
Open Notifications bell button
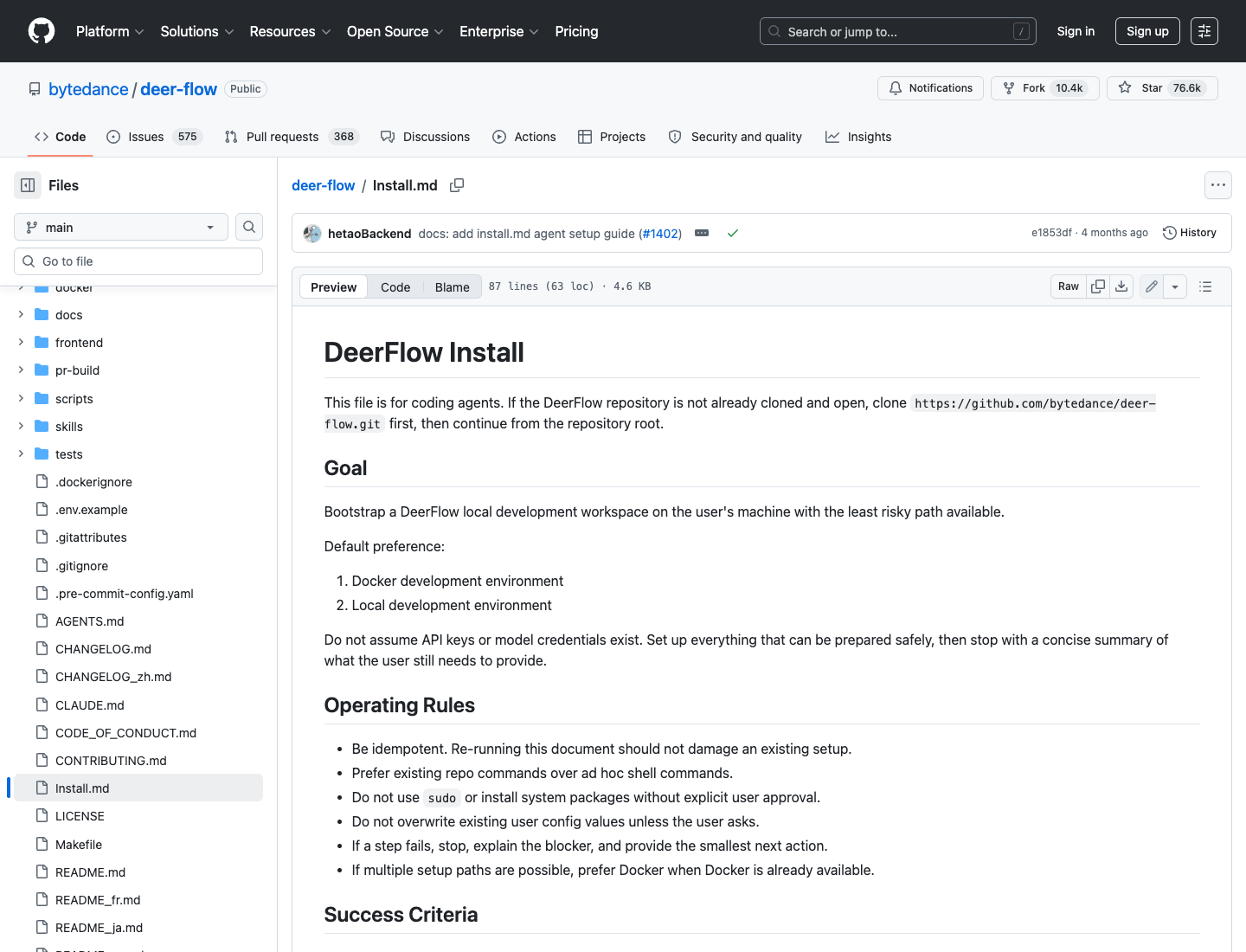[930, 88]
